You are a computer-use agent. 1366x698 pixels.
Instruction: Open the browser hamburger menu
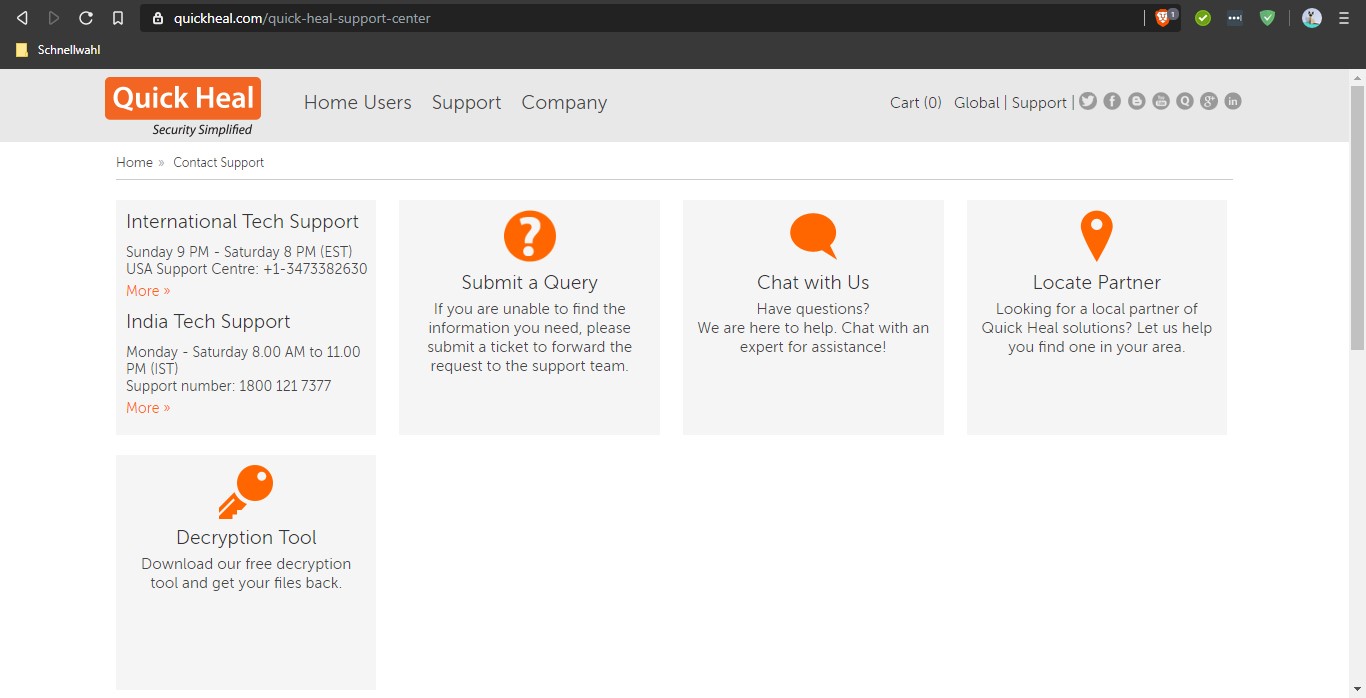point(1344,18)
